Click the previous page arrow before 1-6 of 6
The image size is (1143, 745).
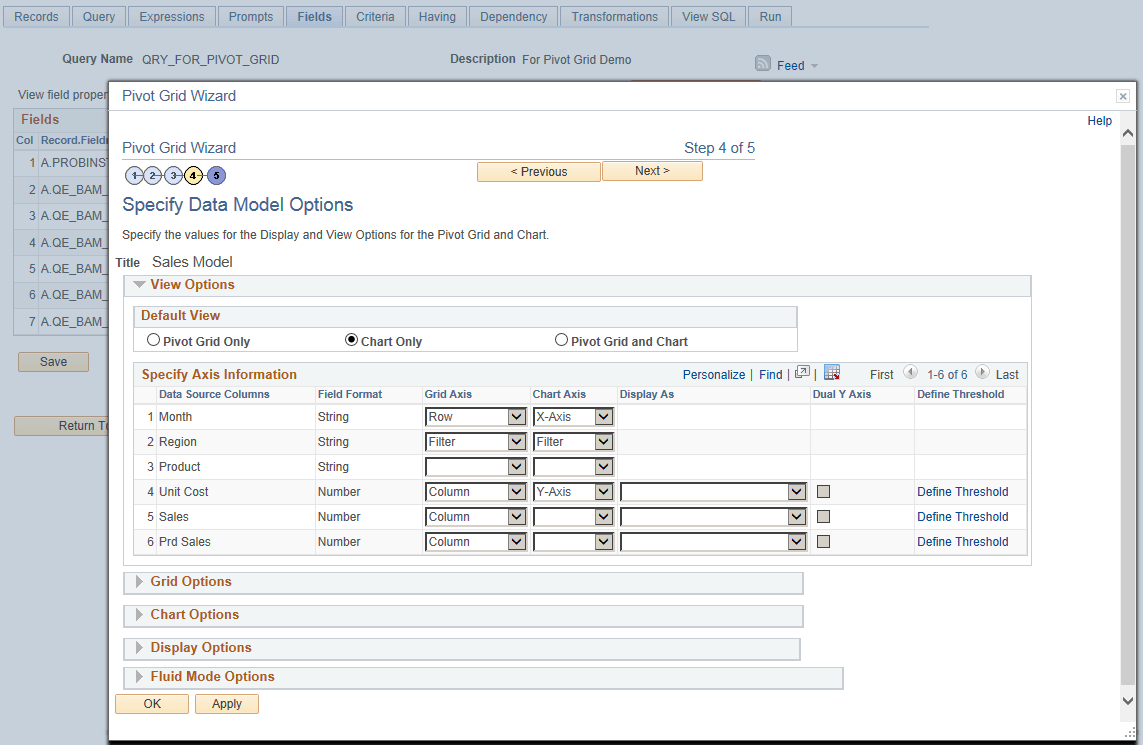click(x=910, y=373)
